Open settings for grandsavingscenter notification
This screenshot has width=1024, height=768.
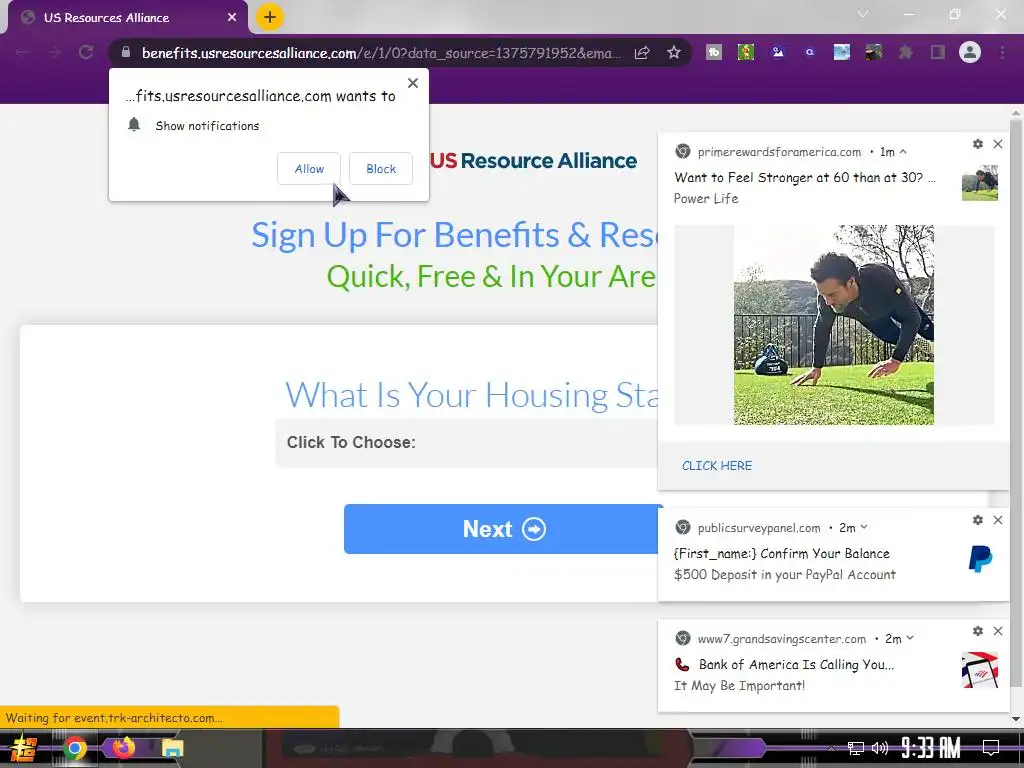[978, 631]
